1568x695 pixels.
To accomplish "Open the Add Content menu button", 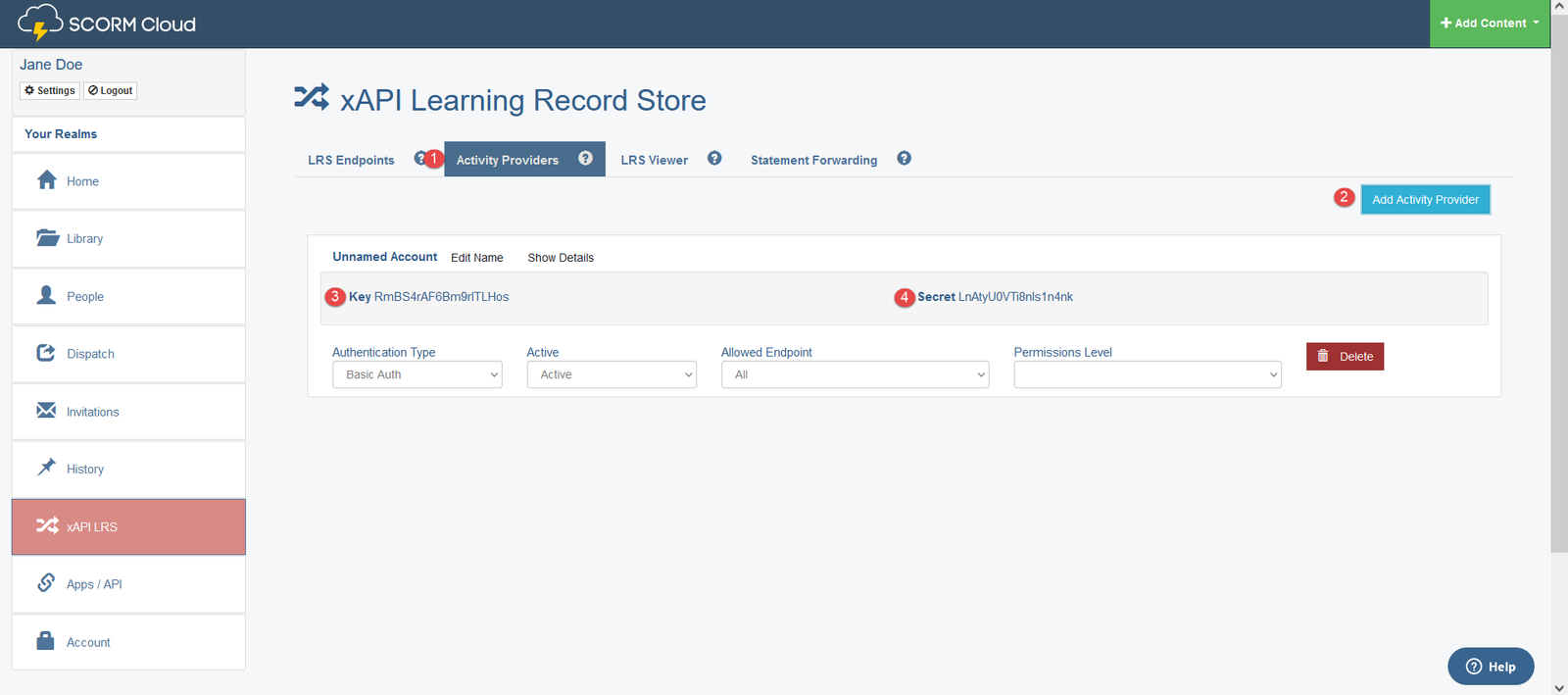I will pyautogui.click(x=1489, y=24).
